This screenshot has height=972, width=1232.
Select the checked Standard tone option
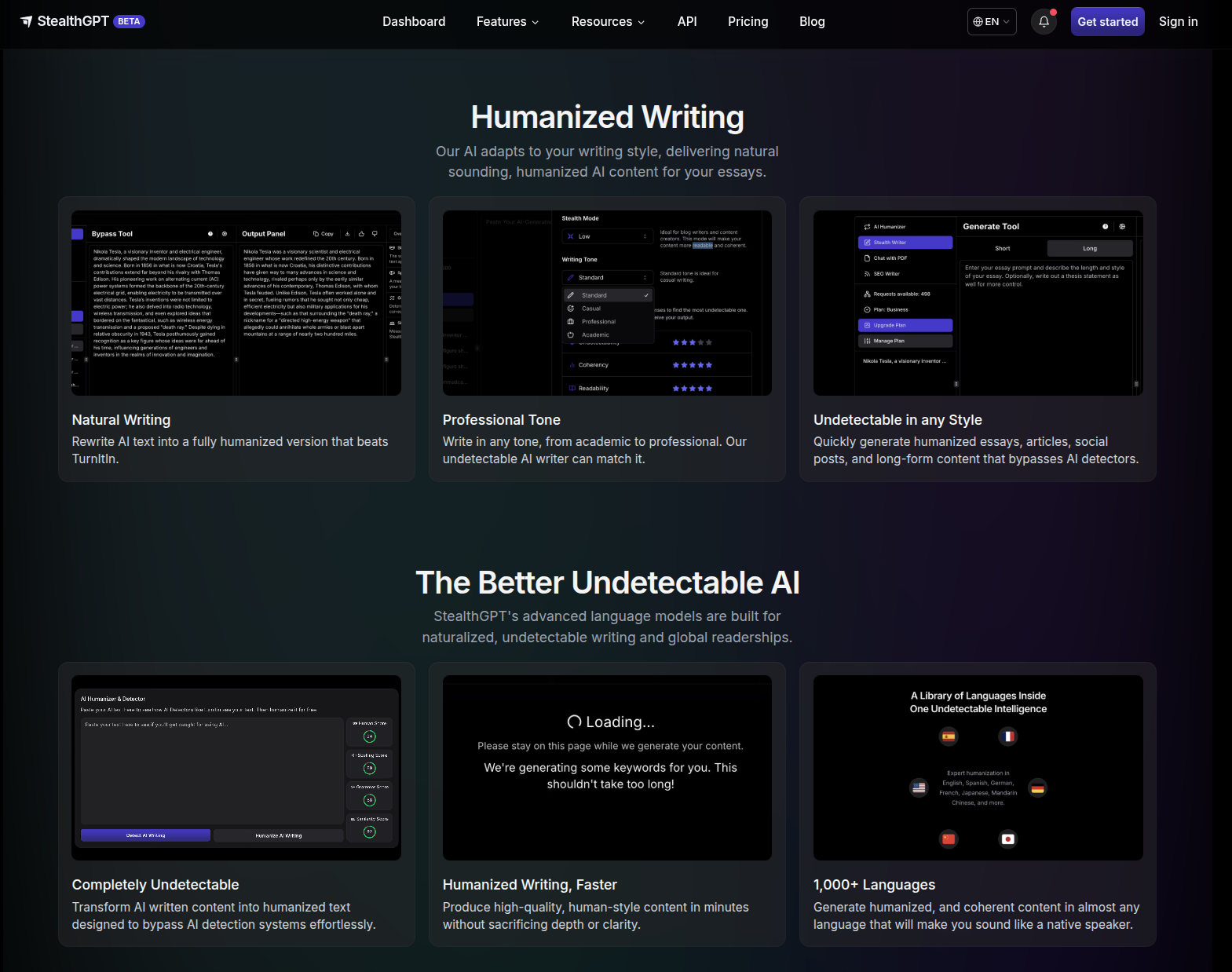pyautogui.click(x=608, y=295)
